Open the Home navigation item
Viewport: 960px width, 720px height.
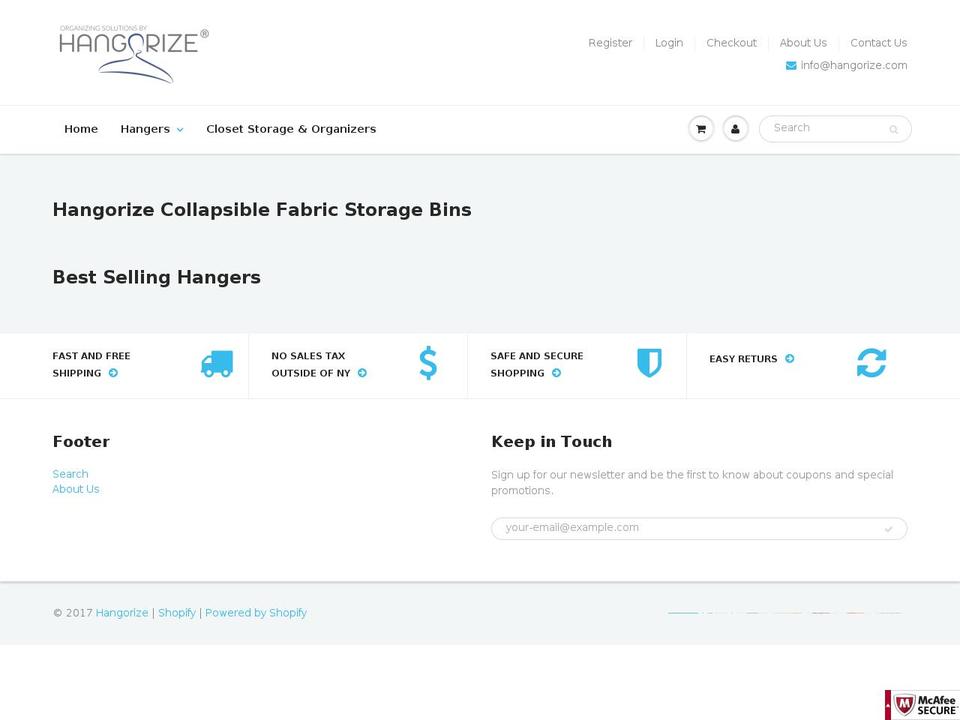[81, 129]
